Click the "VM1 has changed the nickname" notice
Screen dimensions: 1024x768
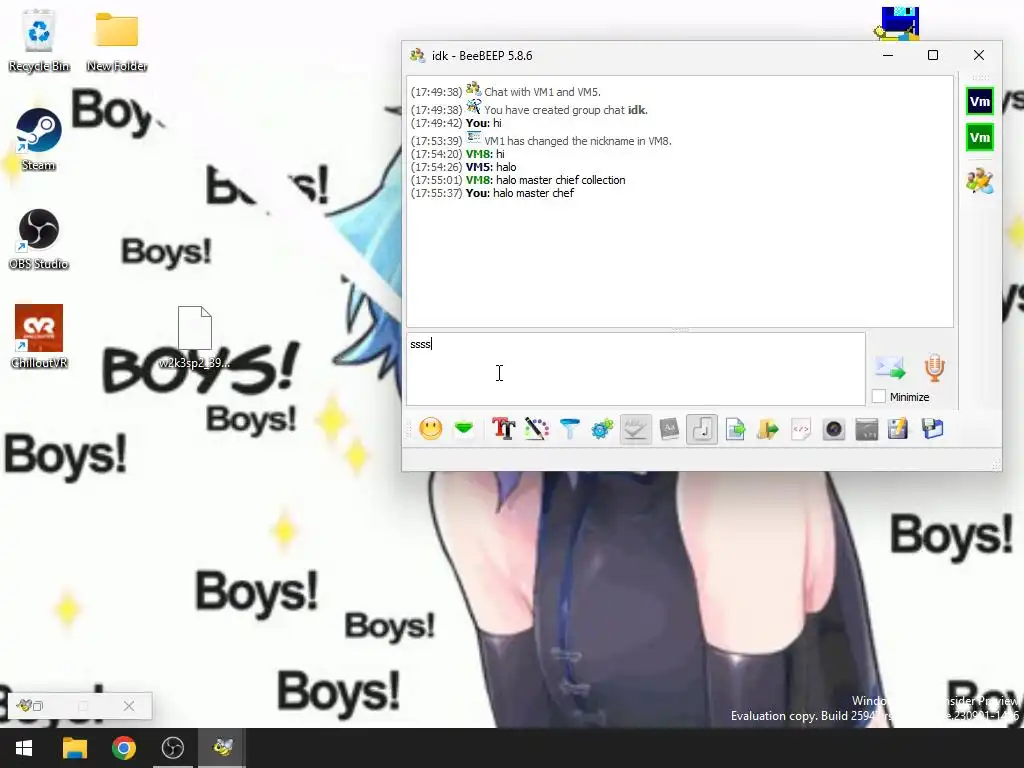(x=578, y=141)
